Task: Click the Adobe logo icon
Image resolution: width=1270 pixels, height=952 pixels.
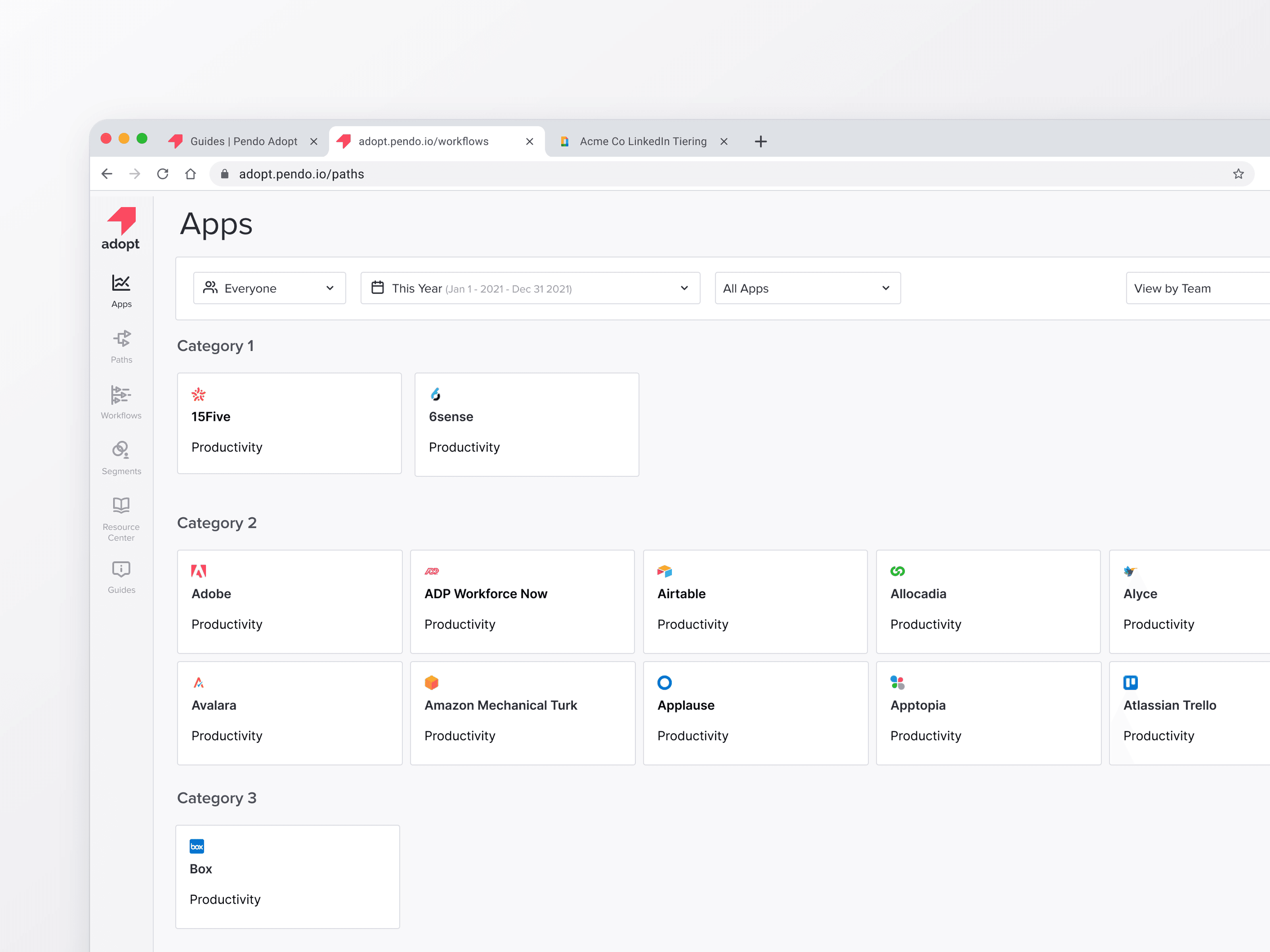Action: point(199,571)
